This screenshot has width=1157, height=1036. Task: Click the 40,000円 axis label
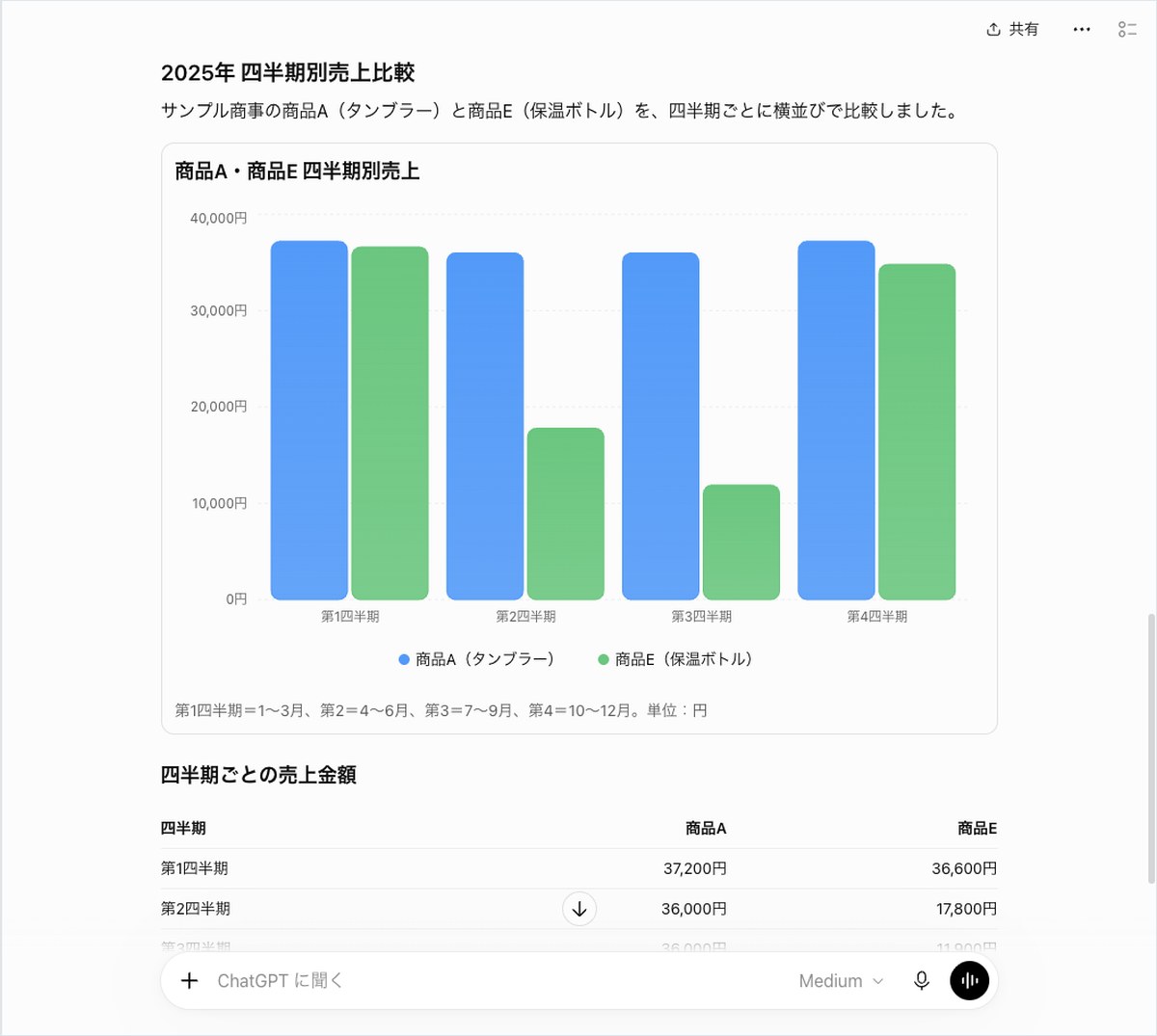pos(219,219)
